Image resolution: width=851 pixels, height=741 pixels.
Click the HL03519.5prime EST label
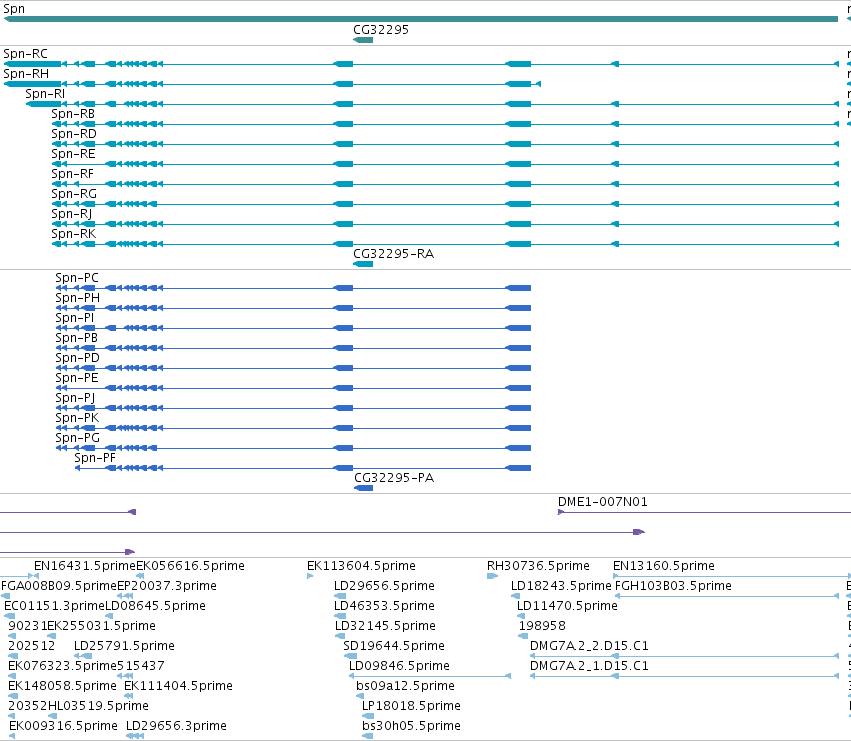click(98, 706)
